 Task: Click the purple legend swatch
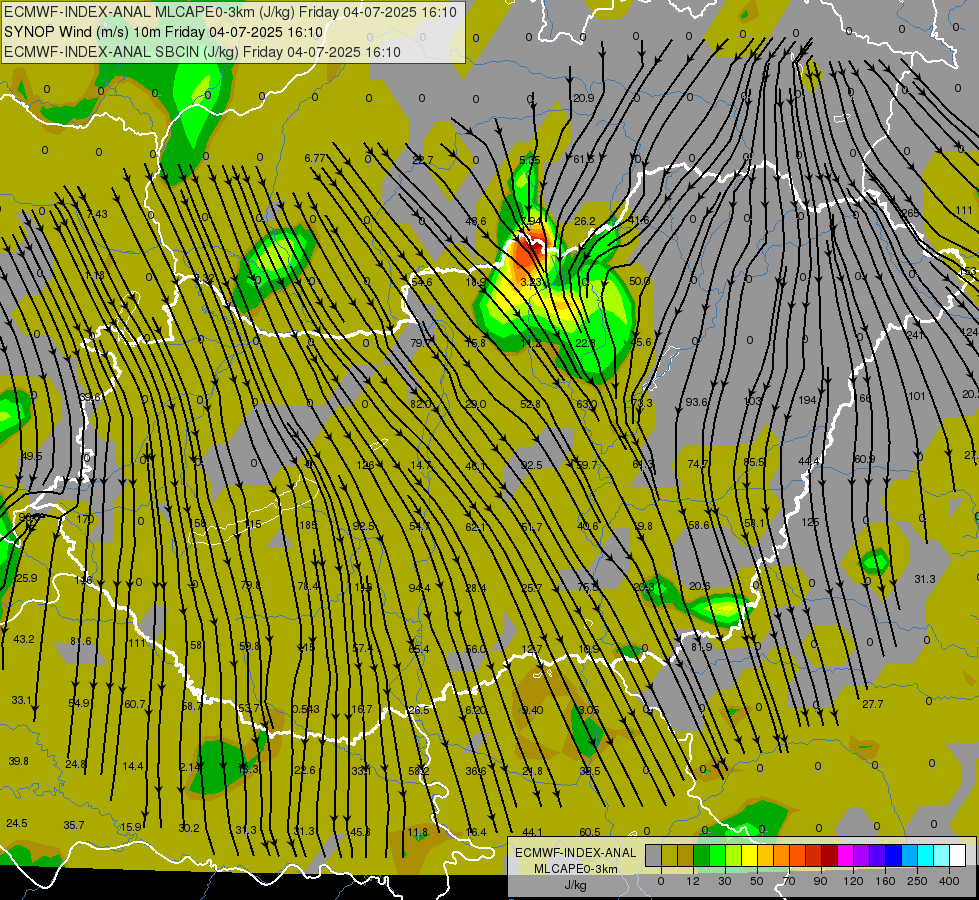[x=862, y=855]
